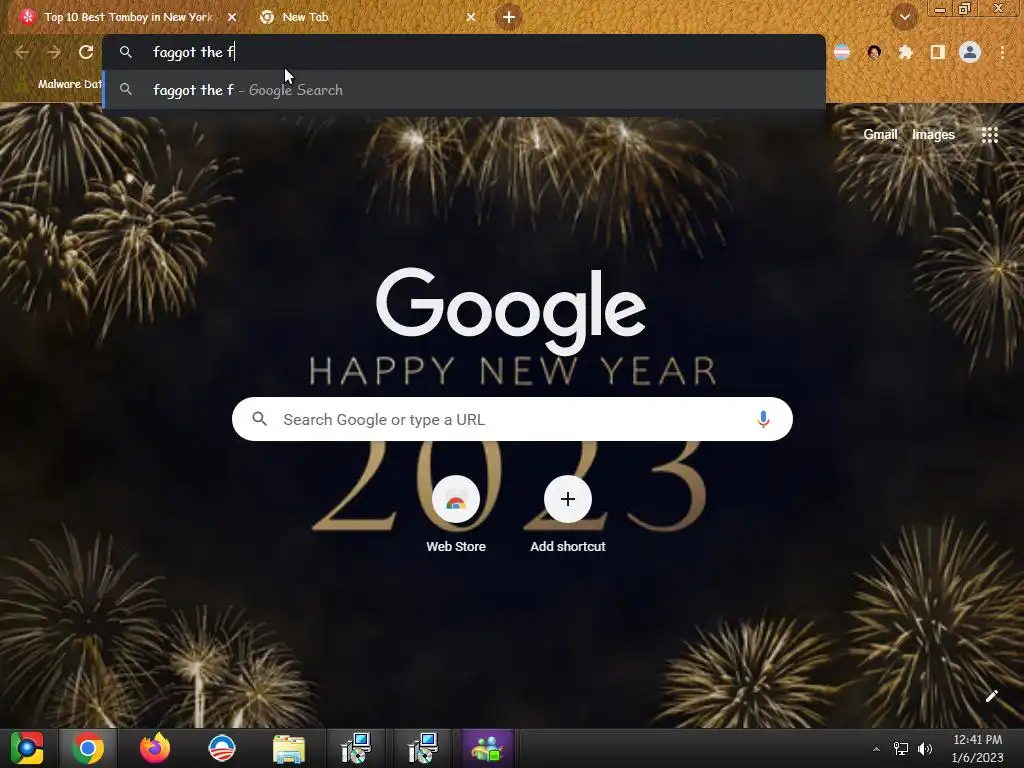Image resolution: width=1024 pixels, height=768 pixels.
Task: Open the Gmail link
Action: pyautogui.click(x=880, y=135)
